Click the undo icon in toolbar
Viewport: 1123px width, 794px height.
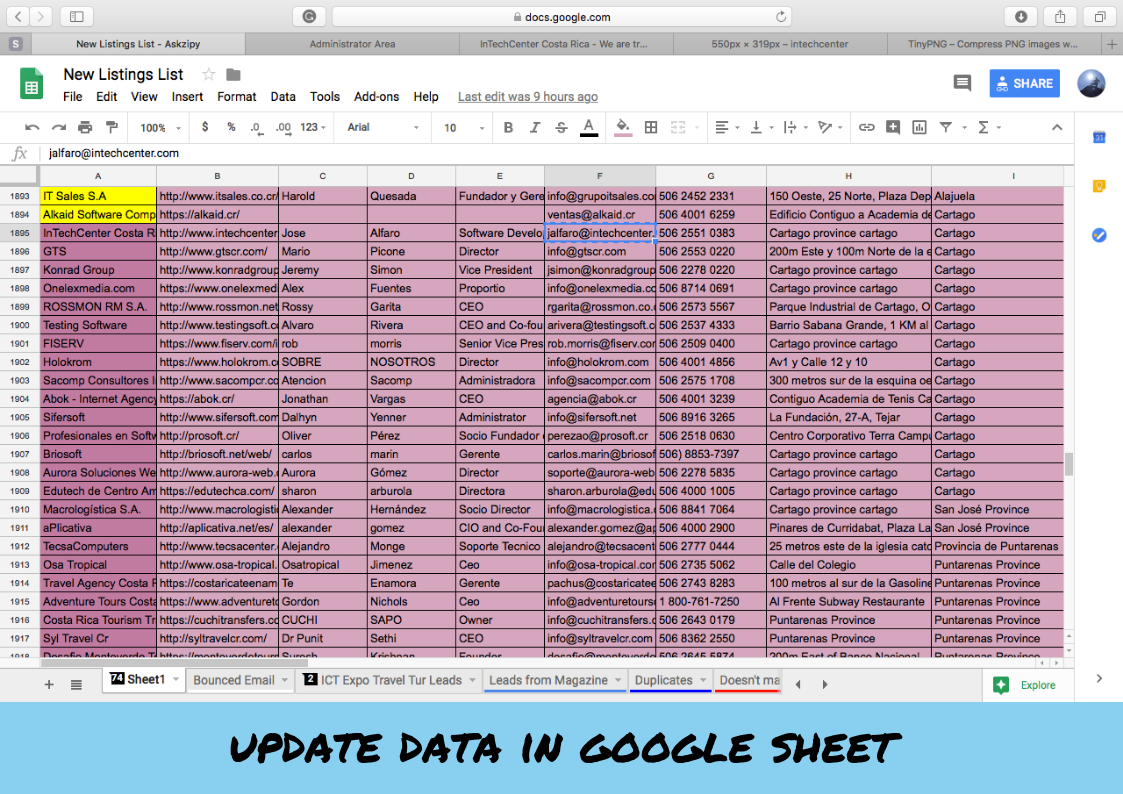32,128
